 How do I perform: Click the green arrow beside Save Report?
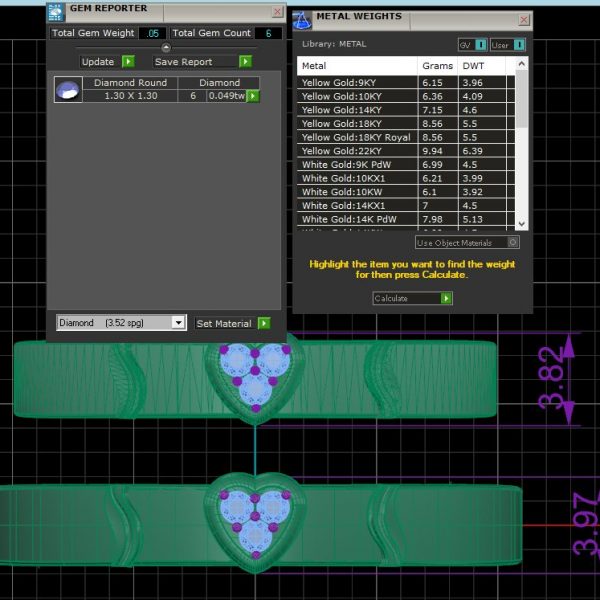tap(245, 62)
